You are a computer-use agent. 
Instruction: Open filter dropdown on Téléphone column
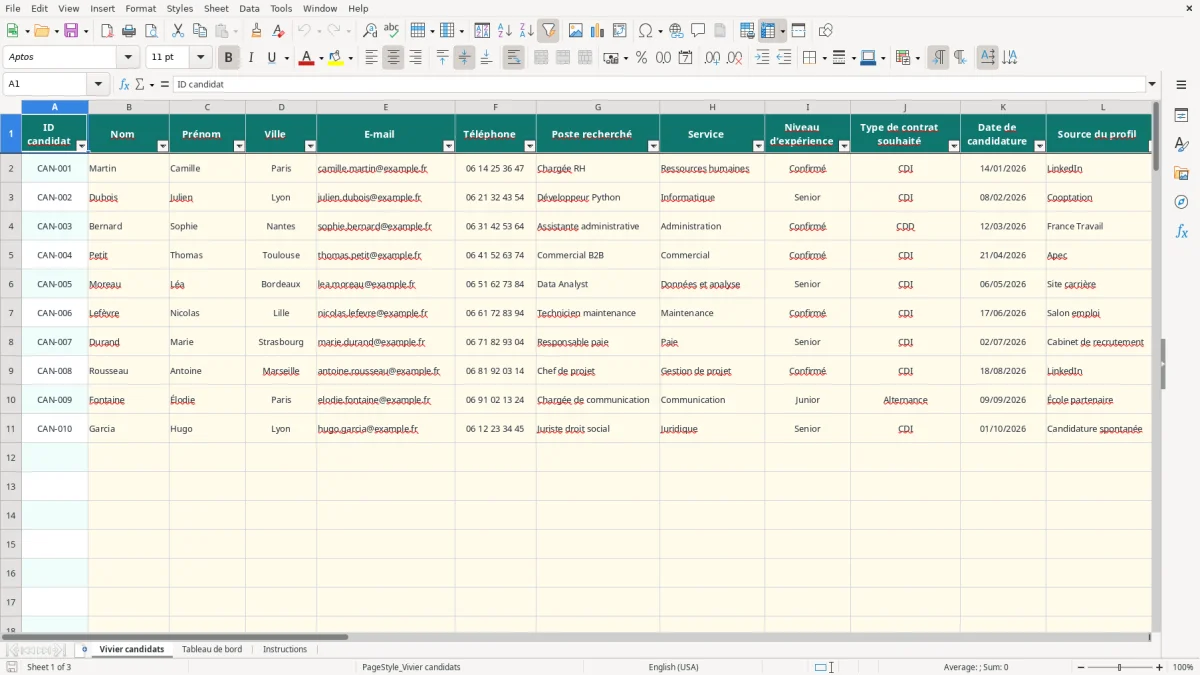point(530,146)
